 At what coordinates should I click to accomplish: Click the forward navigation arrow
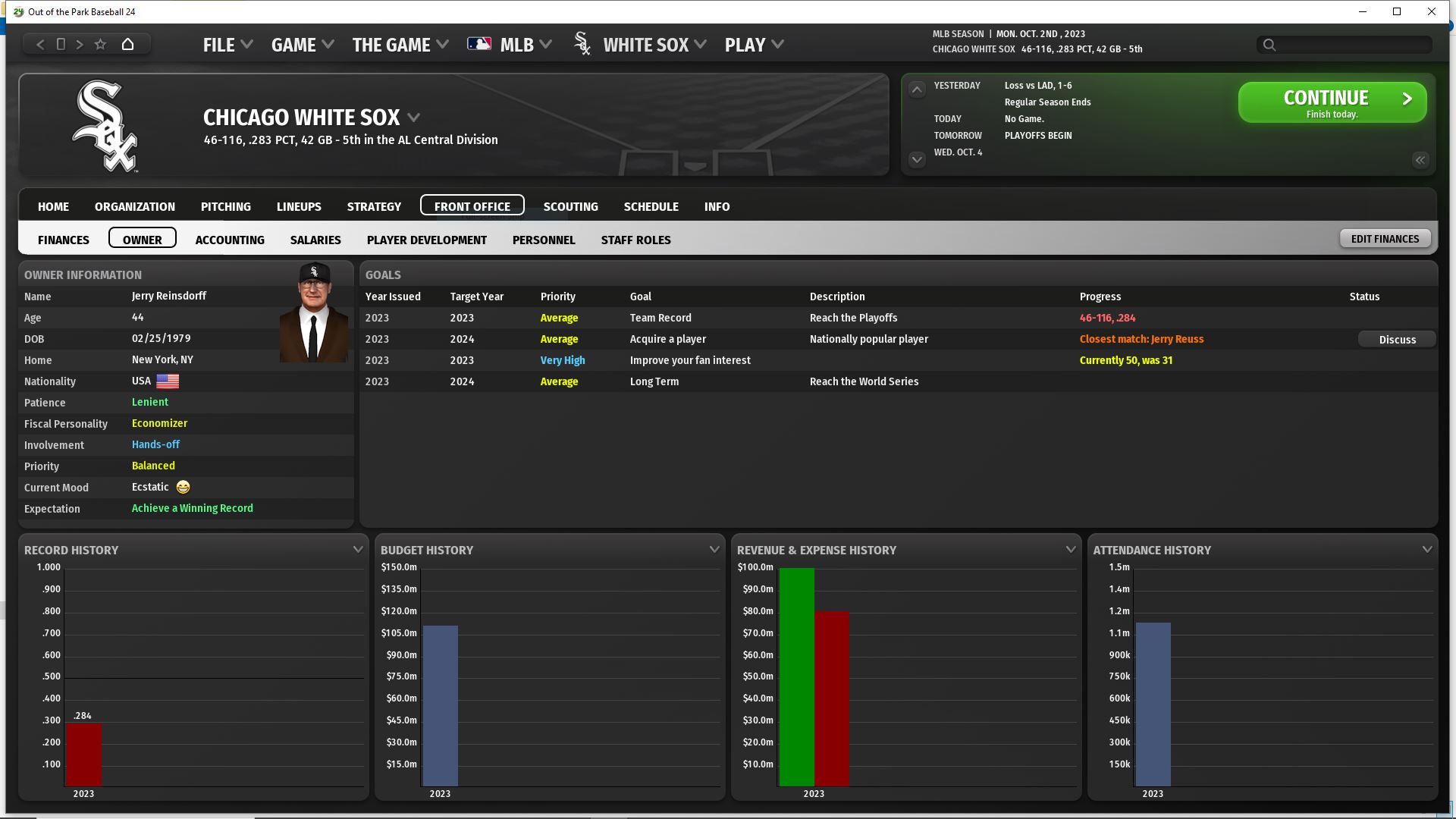tap(80, 45)
